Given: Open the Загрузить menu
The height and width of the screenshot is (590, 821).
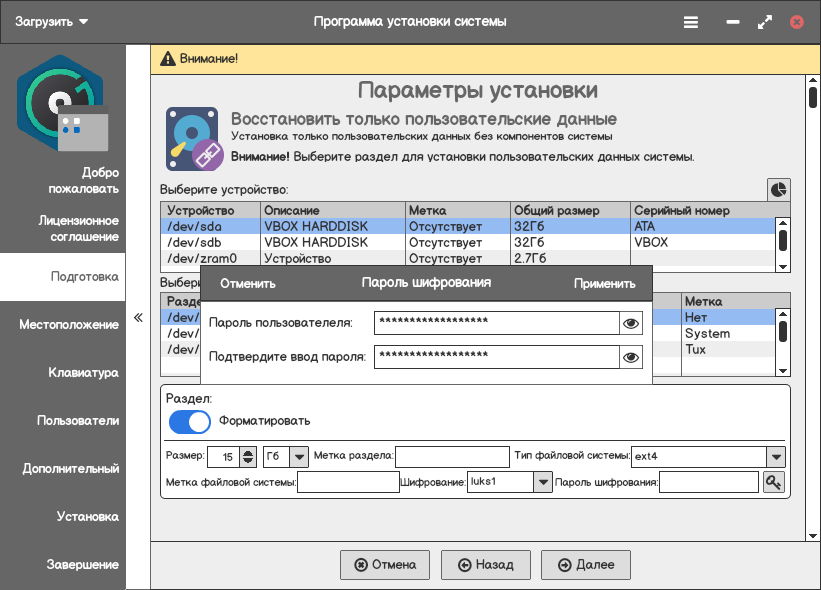Looking at the screenshot, I should (52, 22).
